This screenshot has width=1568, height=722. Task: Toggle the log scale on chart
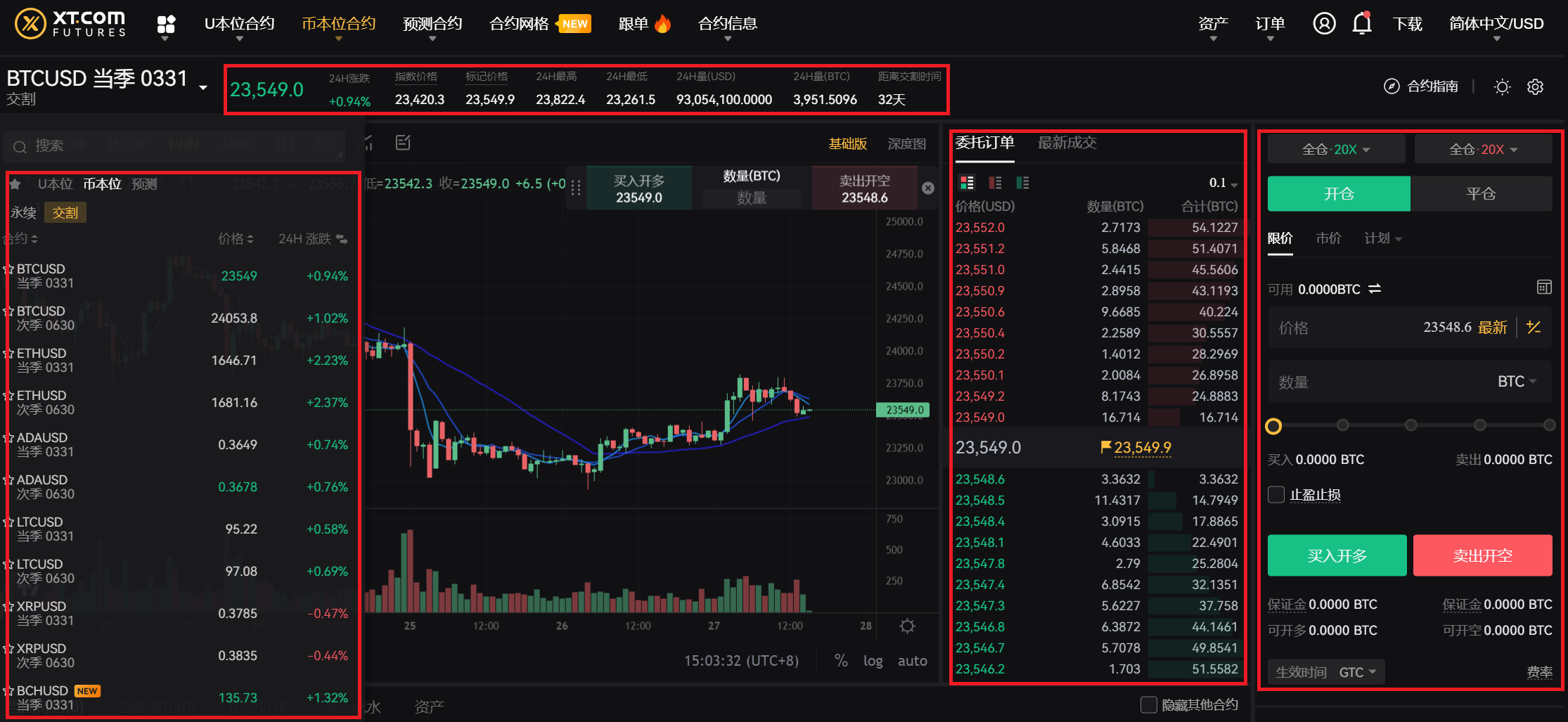coord(873,661)
